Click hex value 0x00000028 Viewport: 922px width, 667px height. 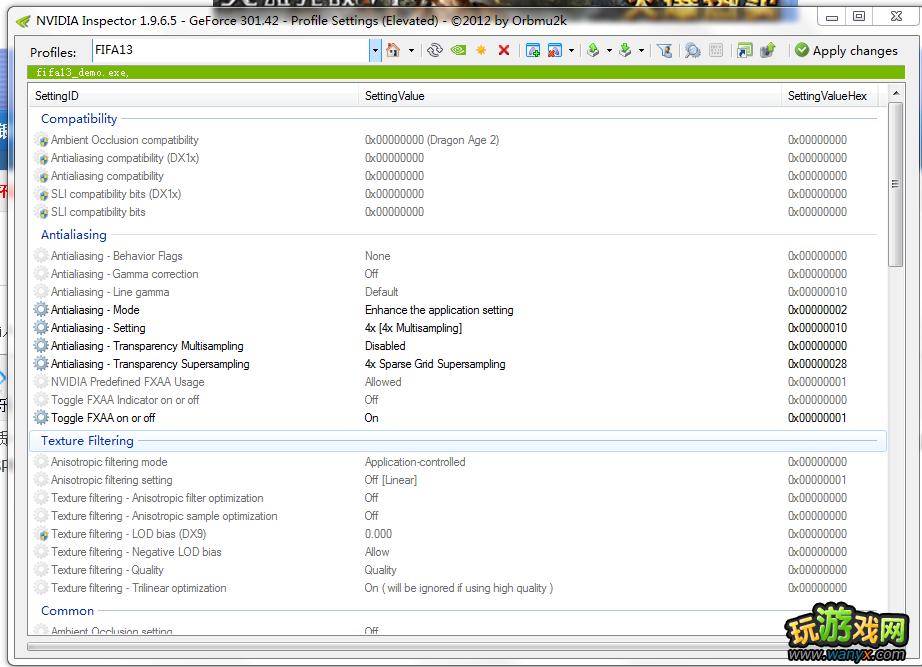817,363
